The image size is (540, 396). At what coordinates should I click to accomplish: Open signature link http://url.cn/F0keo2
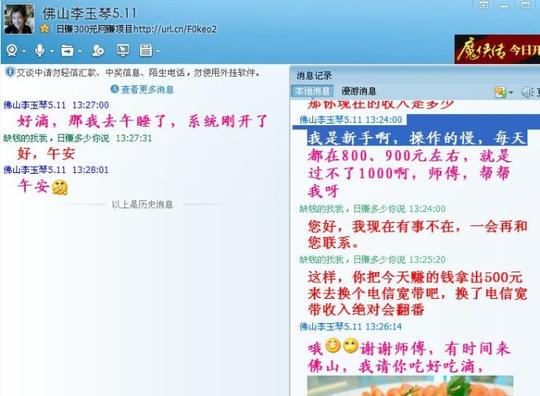(x=175, y=29)
